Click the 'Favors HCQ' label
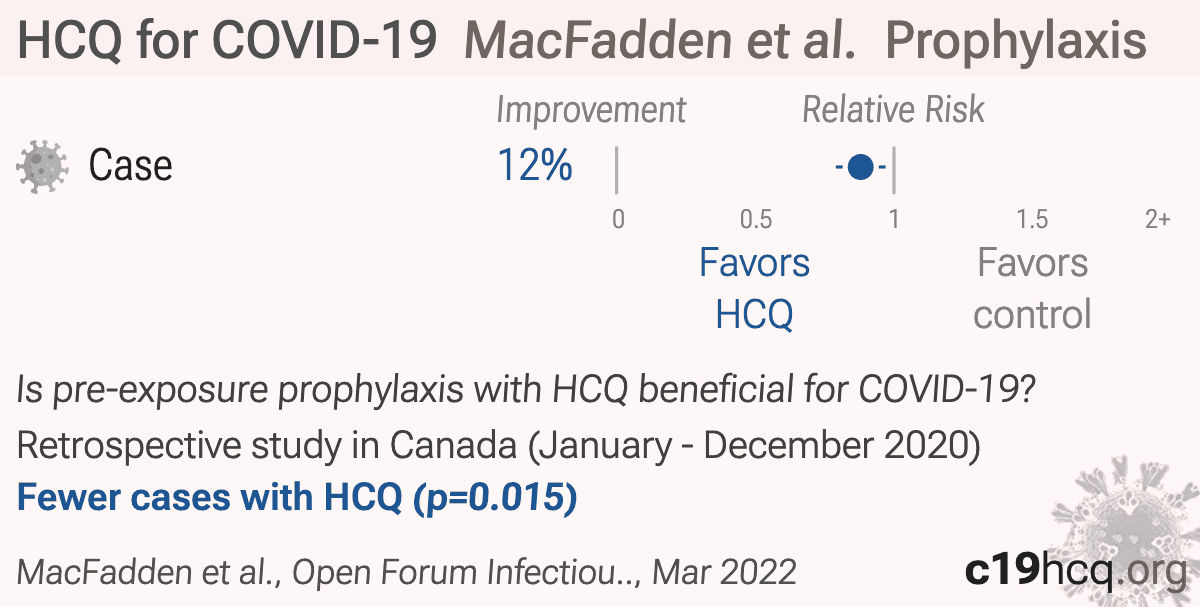The width and height of the screenshot is (1200, 607). click(755, 289)
